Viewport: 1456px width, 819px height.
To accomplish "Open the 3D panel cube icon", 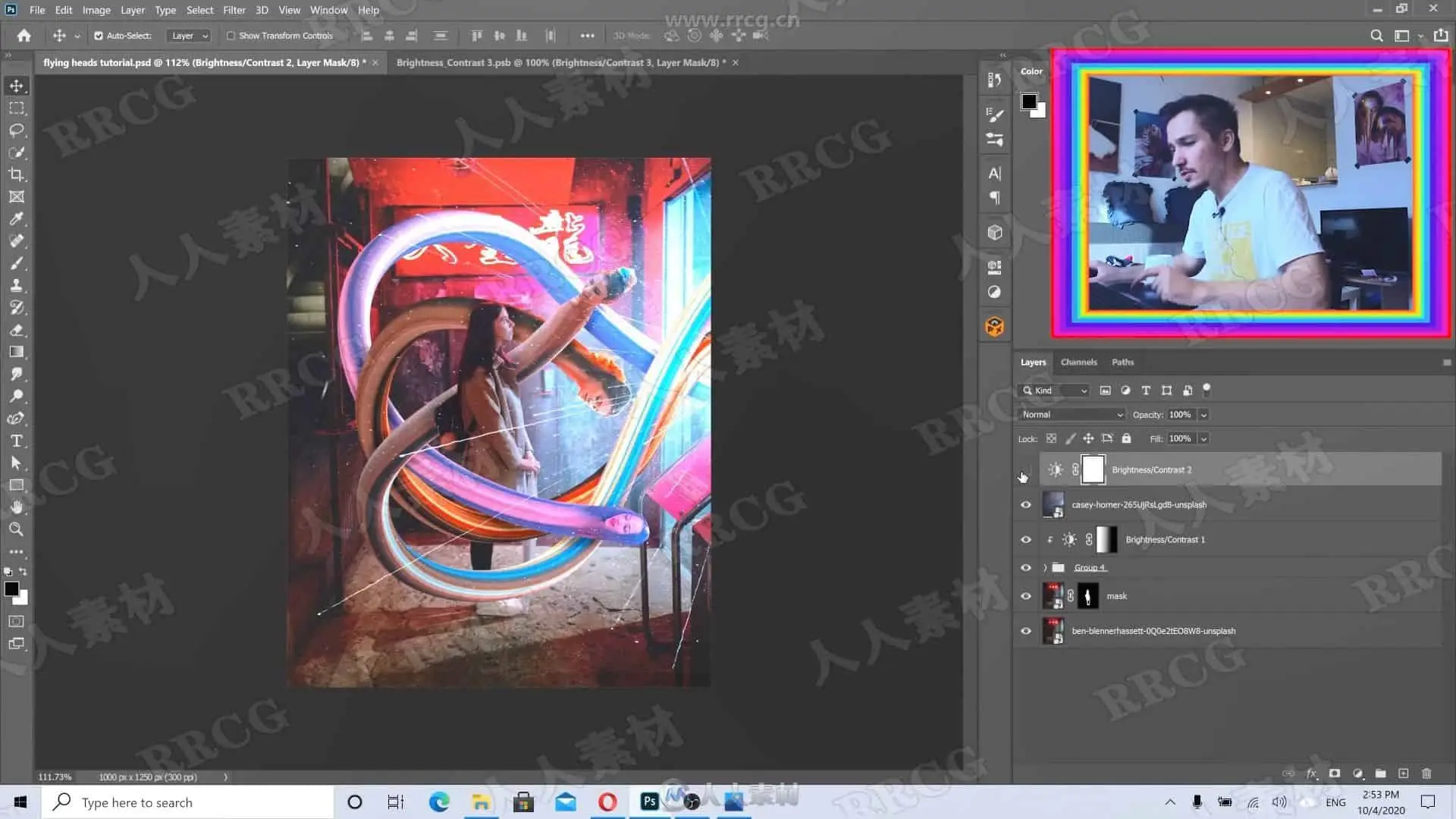I will pyautogui.click(x=995, y=233).
